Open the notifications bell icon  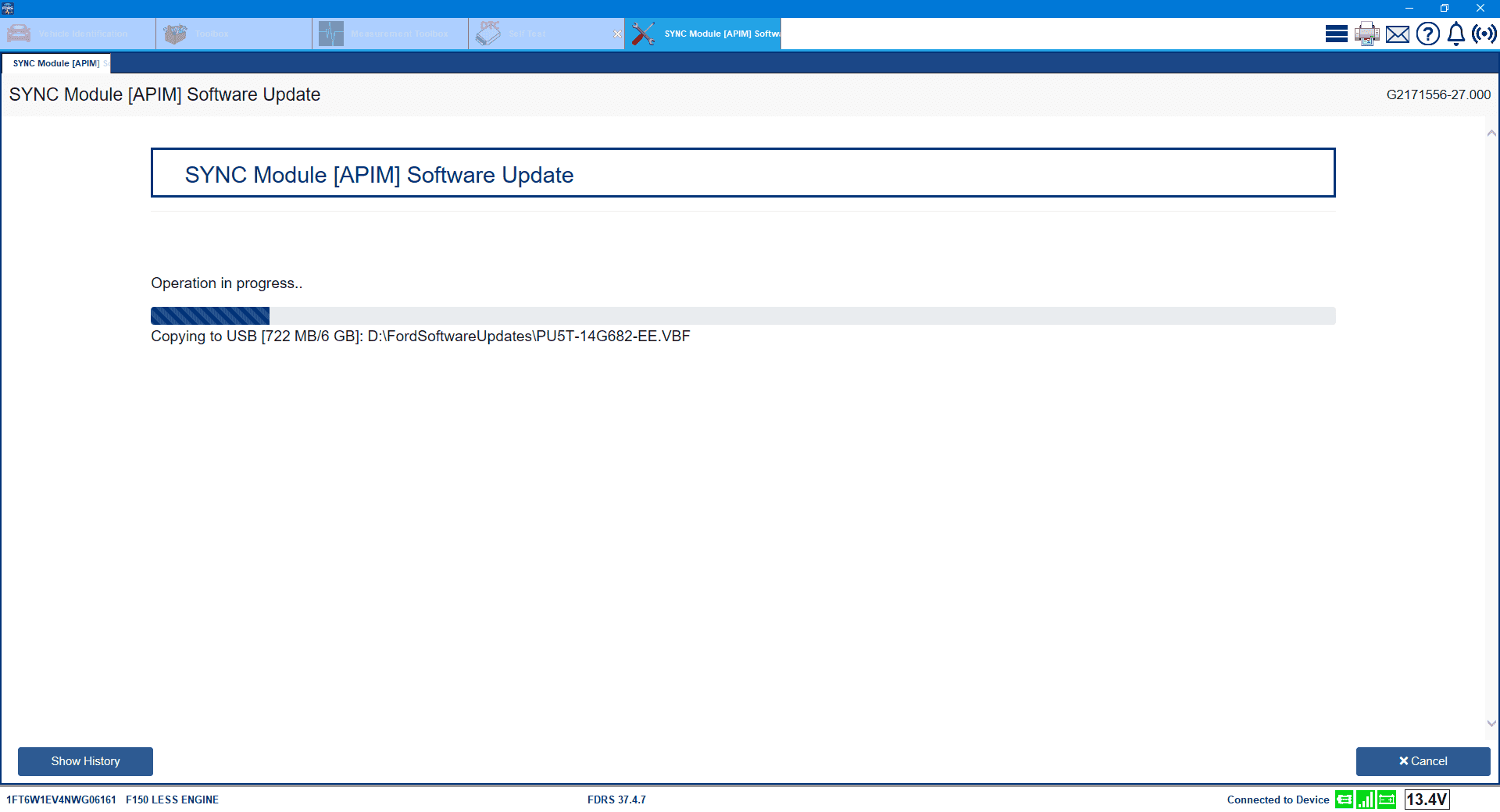pyautogui.click(x=1456, y=34)
